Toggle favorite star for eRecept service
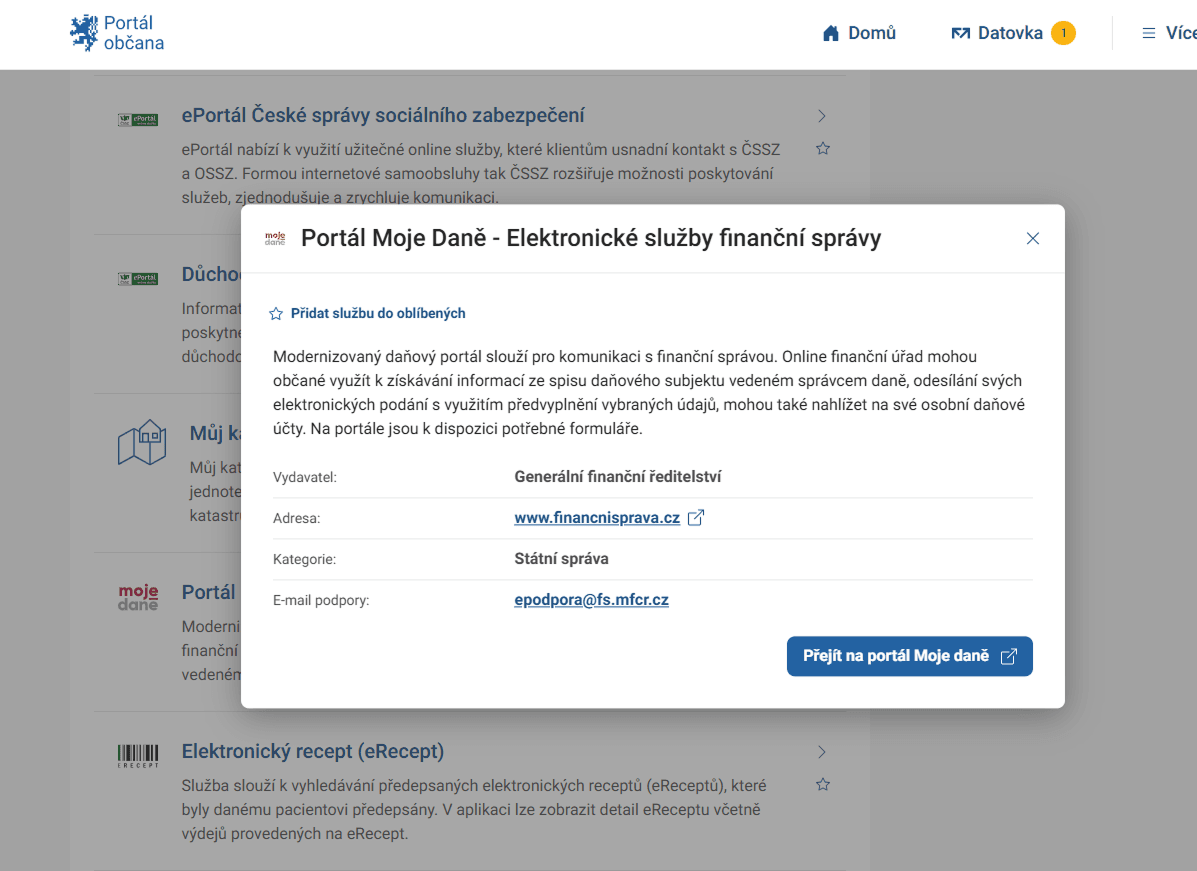Screen dimensions: 1197x871 tap(823, 784)
